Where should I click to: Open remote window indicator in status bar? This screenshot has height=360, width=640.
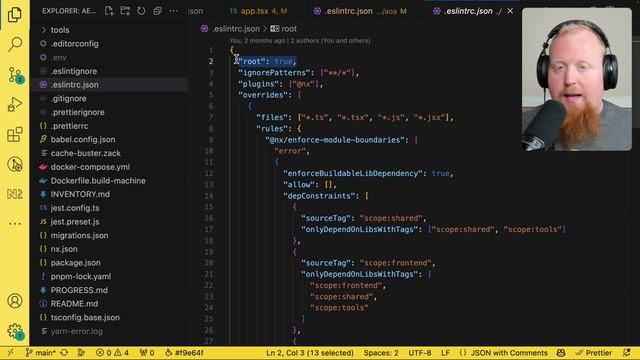click(11, 353)
